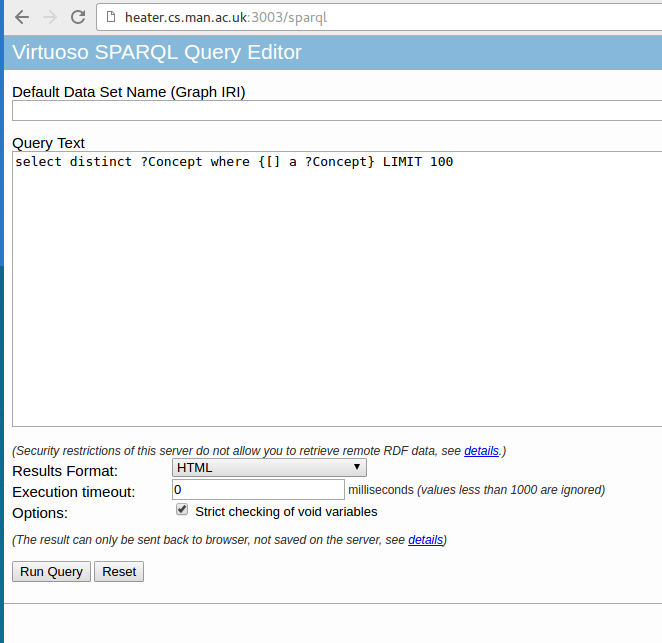
Task: Open the Results Format HTML dropdown
Action: 269,468
